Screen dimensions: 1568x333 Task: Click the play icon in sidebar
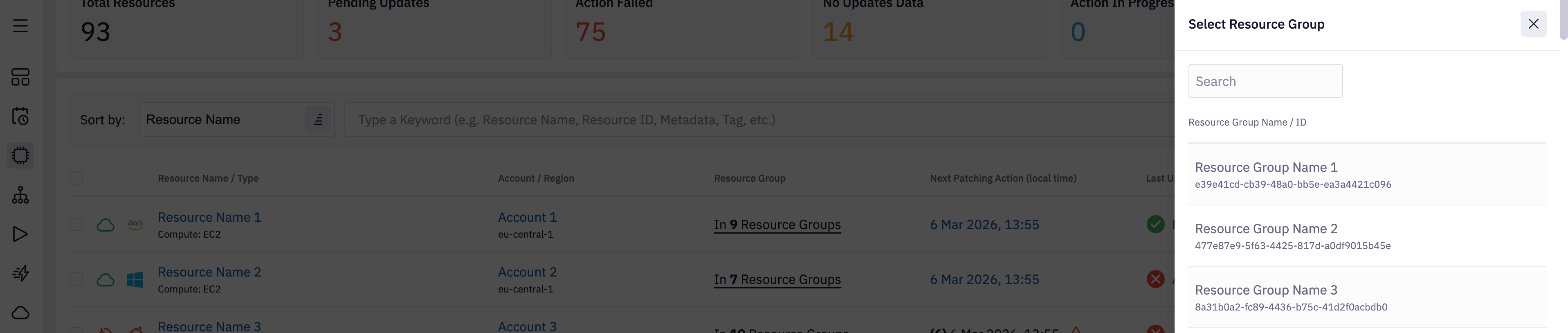tap(21, 234)
